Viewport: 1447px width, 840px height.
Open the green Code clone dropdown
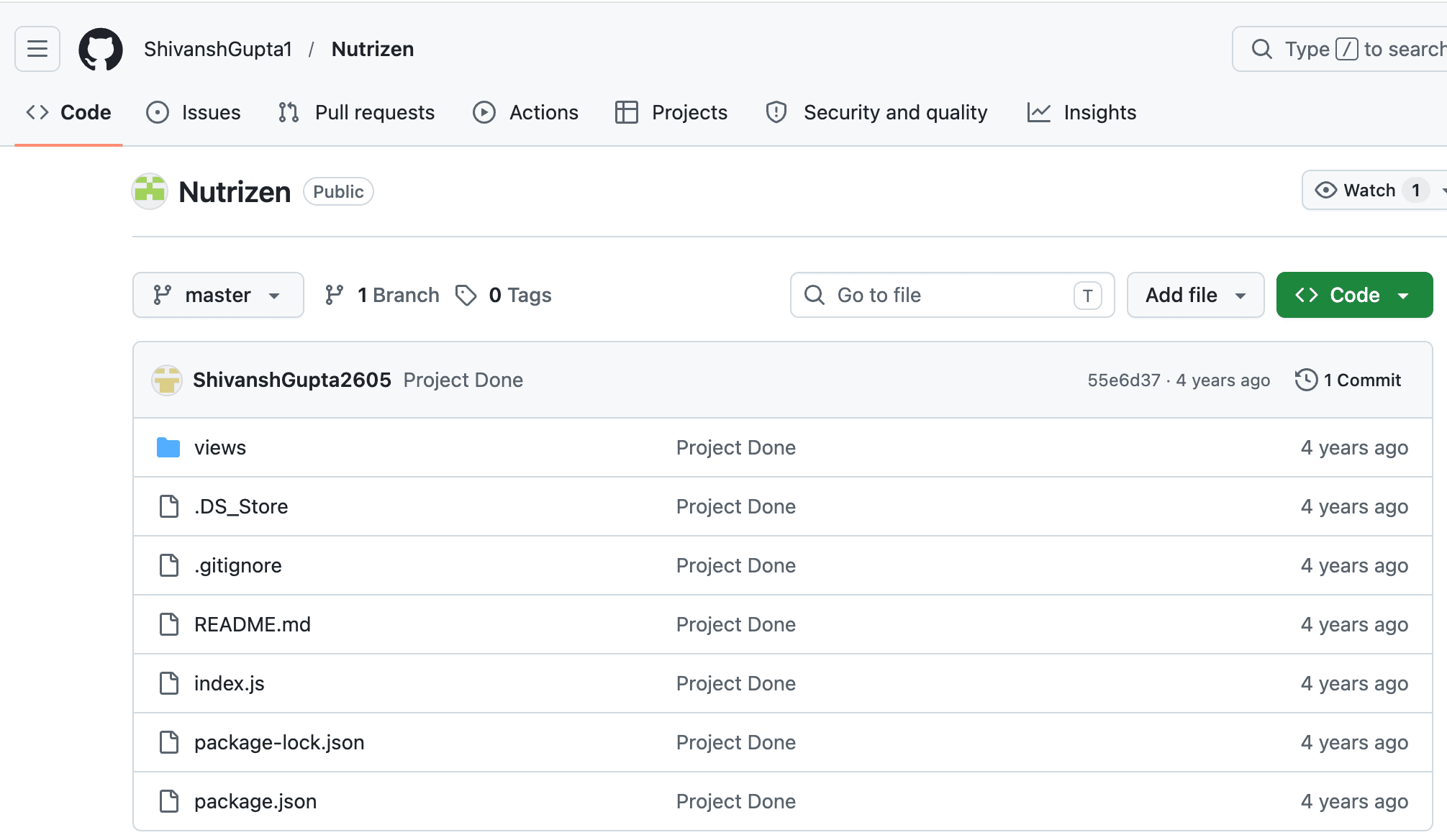point(1354,295)
